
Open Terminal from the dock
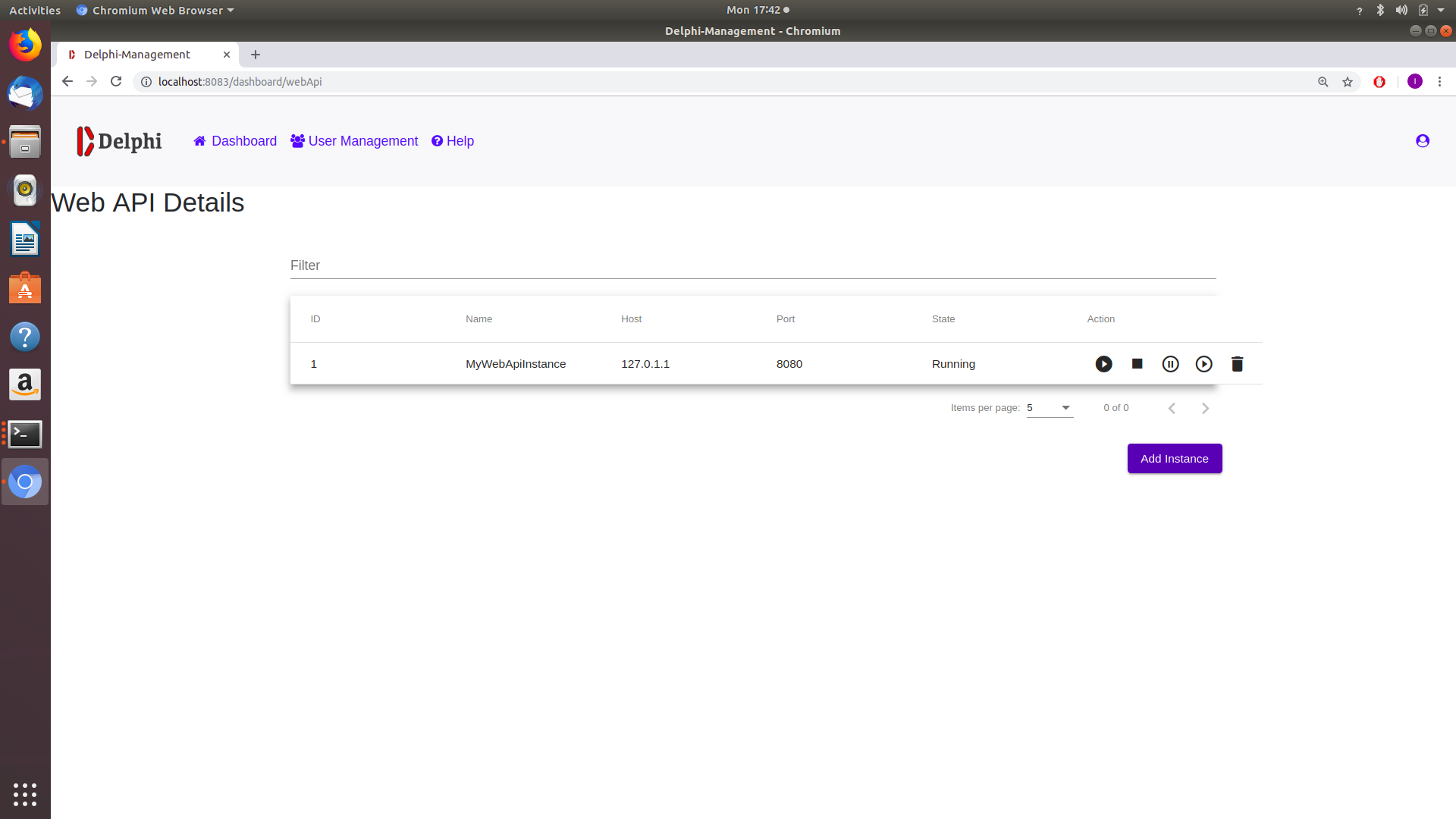(x=25, y=434)
